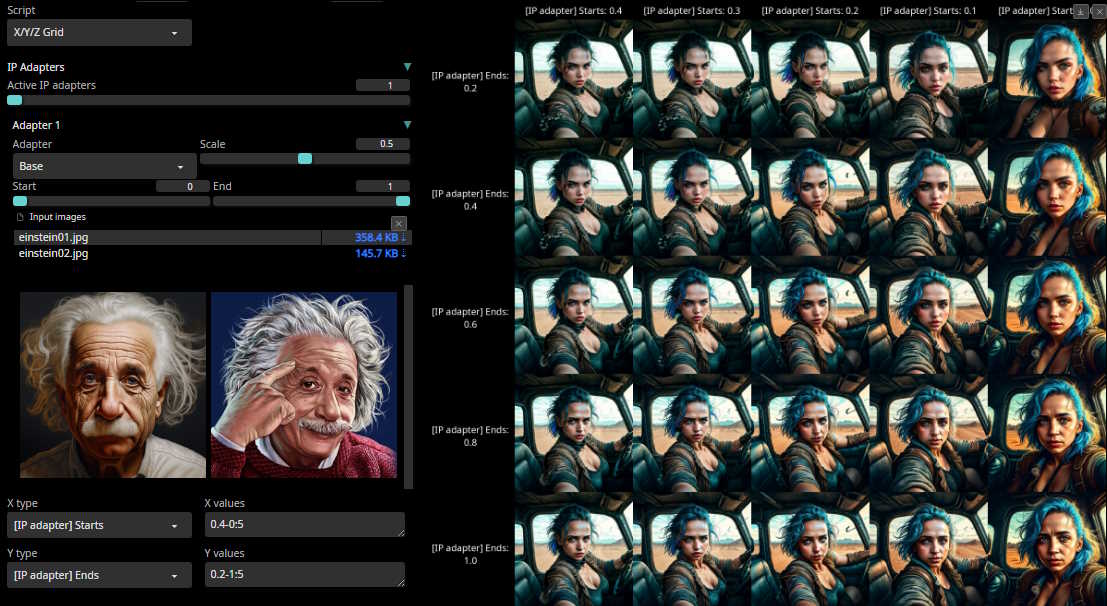Clear the uploaded input images
This screenshot has width=1107, height=606.
point(399,222)
